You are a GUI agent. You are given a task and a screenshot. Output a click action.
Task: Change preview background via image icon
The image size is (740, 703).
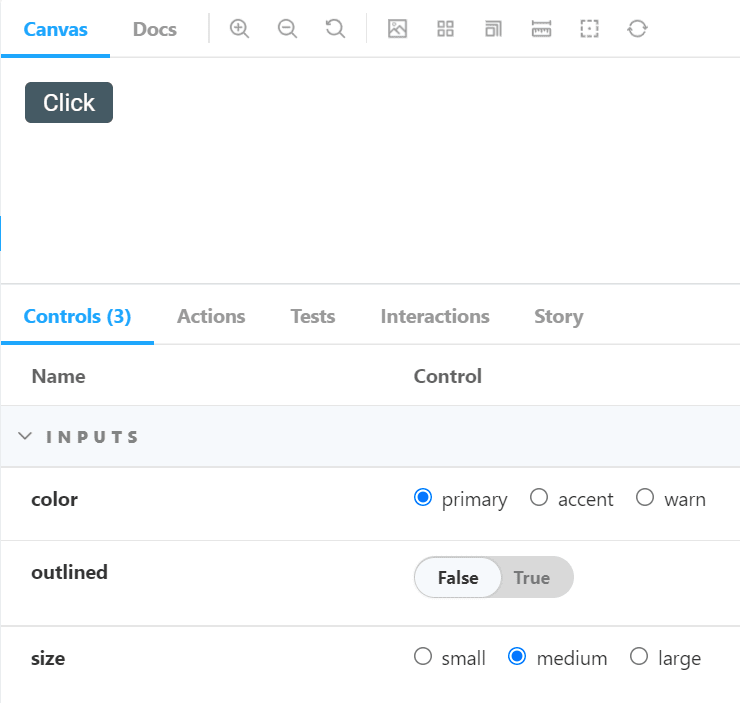click(397, 29)
